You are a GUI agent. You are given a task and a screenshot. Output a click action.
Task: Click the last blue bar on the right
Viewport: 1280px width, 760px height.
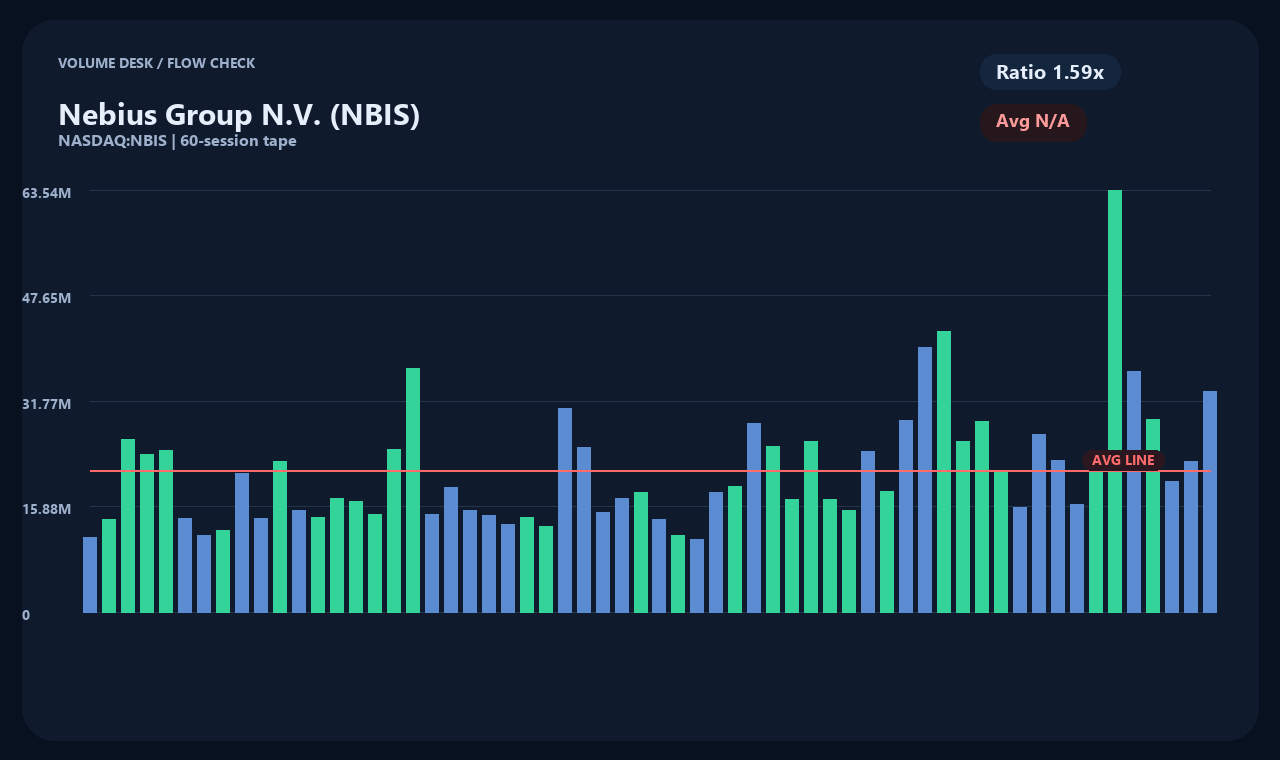pos(1210,502)
